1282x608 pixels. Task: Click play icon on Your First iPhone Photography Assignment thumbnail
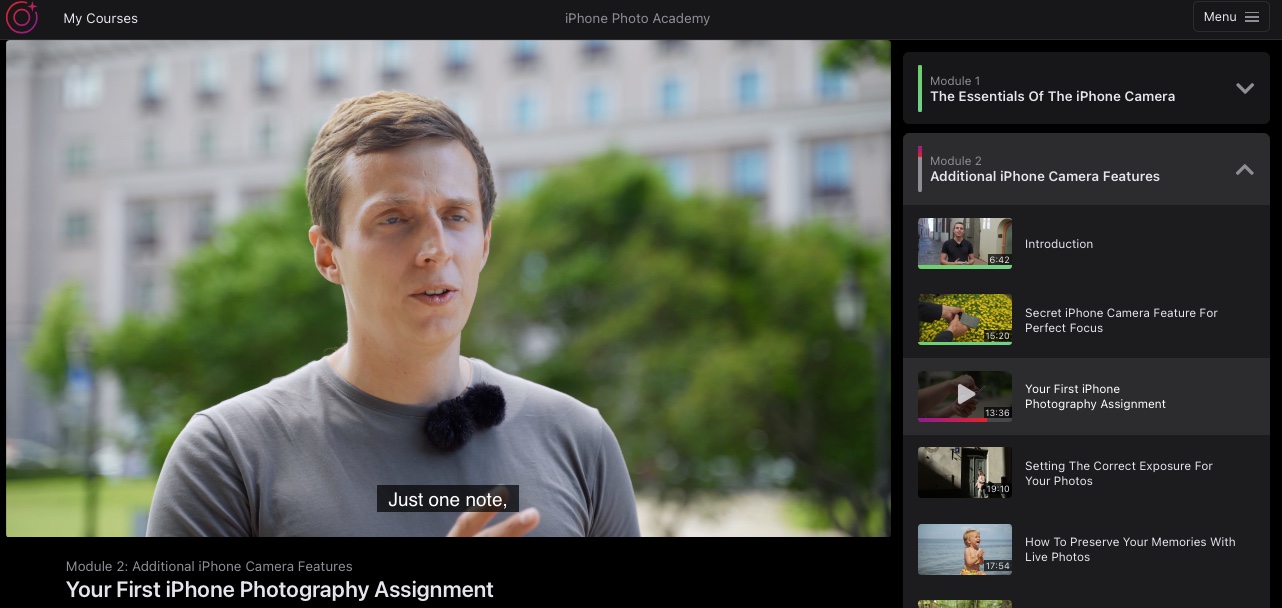(965, 394)
